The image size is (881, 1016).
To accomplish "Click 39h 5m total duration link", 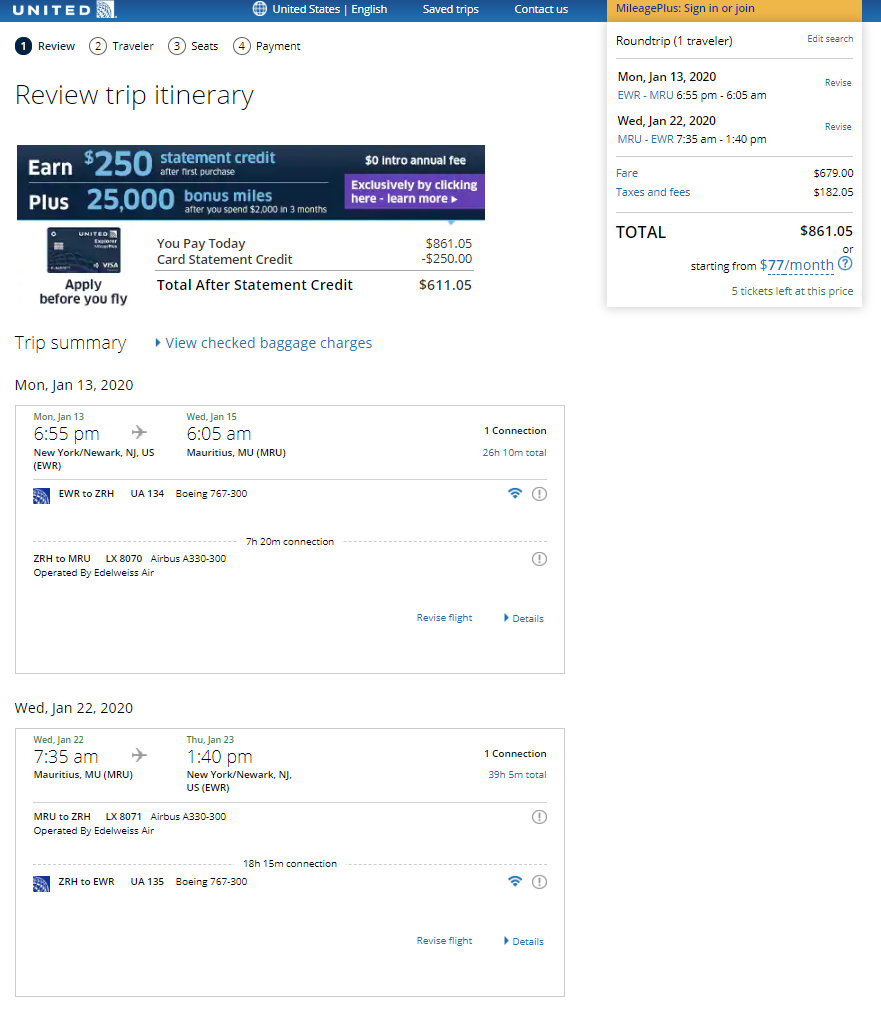I will pos(518,774).
